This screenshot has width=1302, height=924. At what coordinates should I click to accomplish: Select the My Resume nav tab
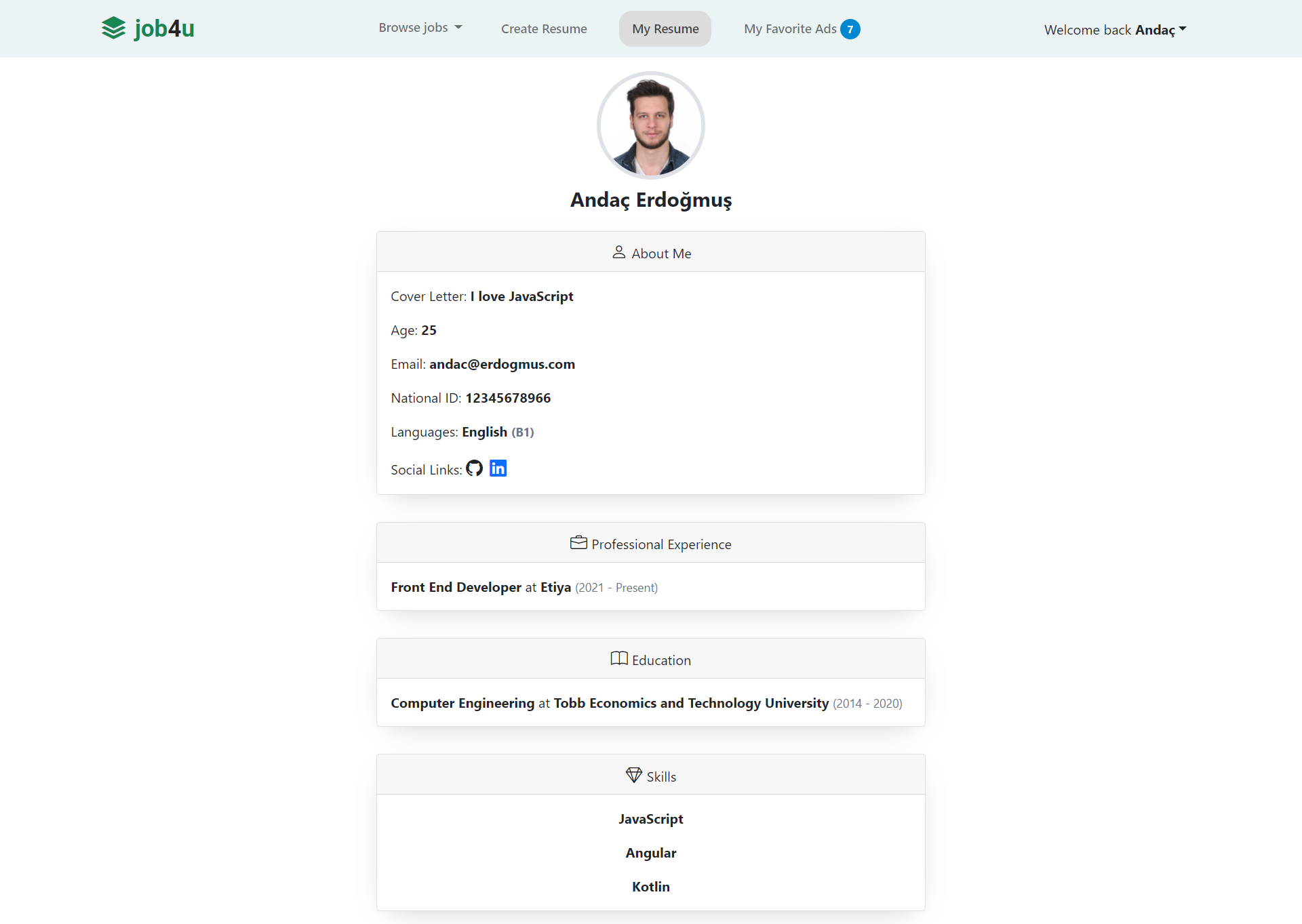[665, 29]
